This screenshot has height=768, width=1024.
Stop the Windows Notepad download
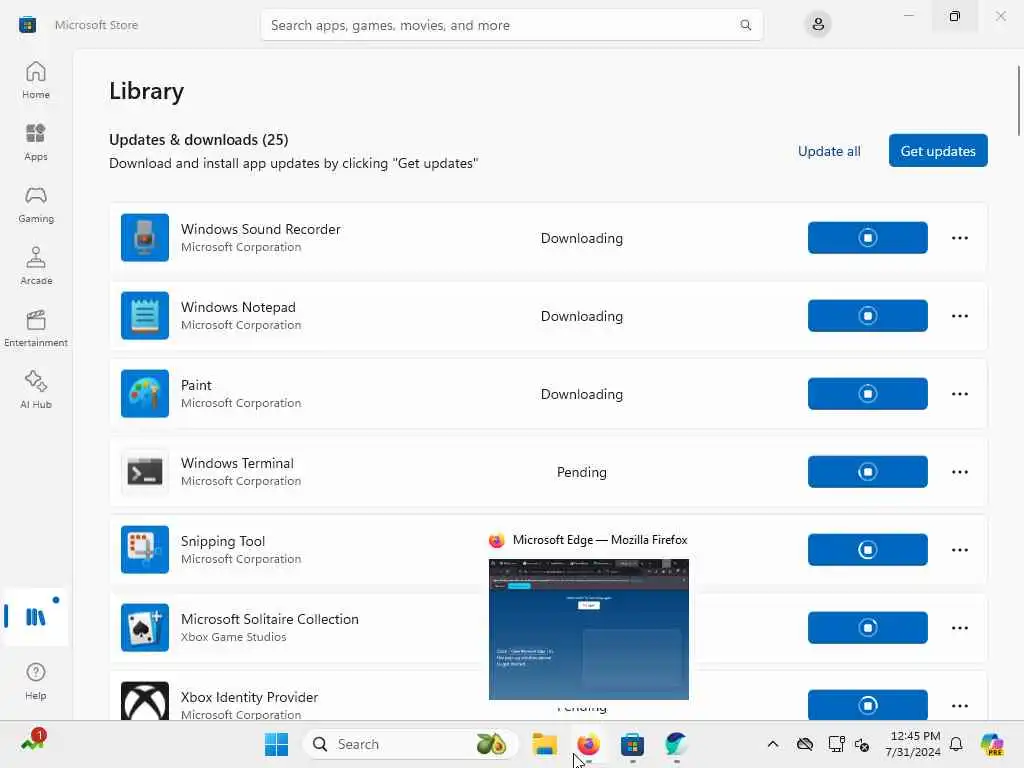tap(867, 315)
